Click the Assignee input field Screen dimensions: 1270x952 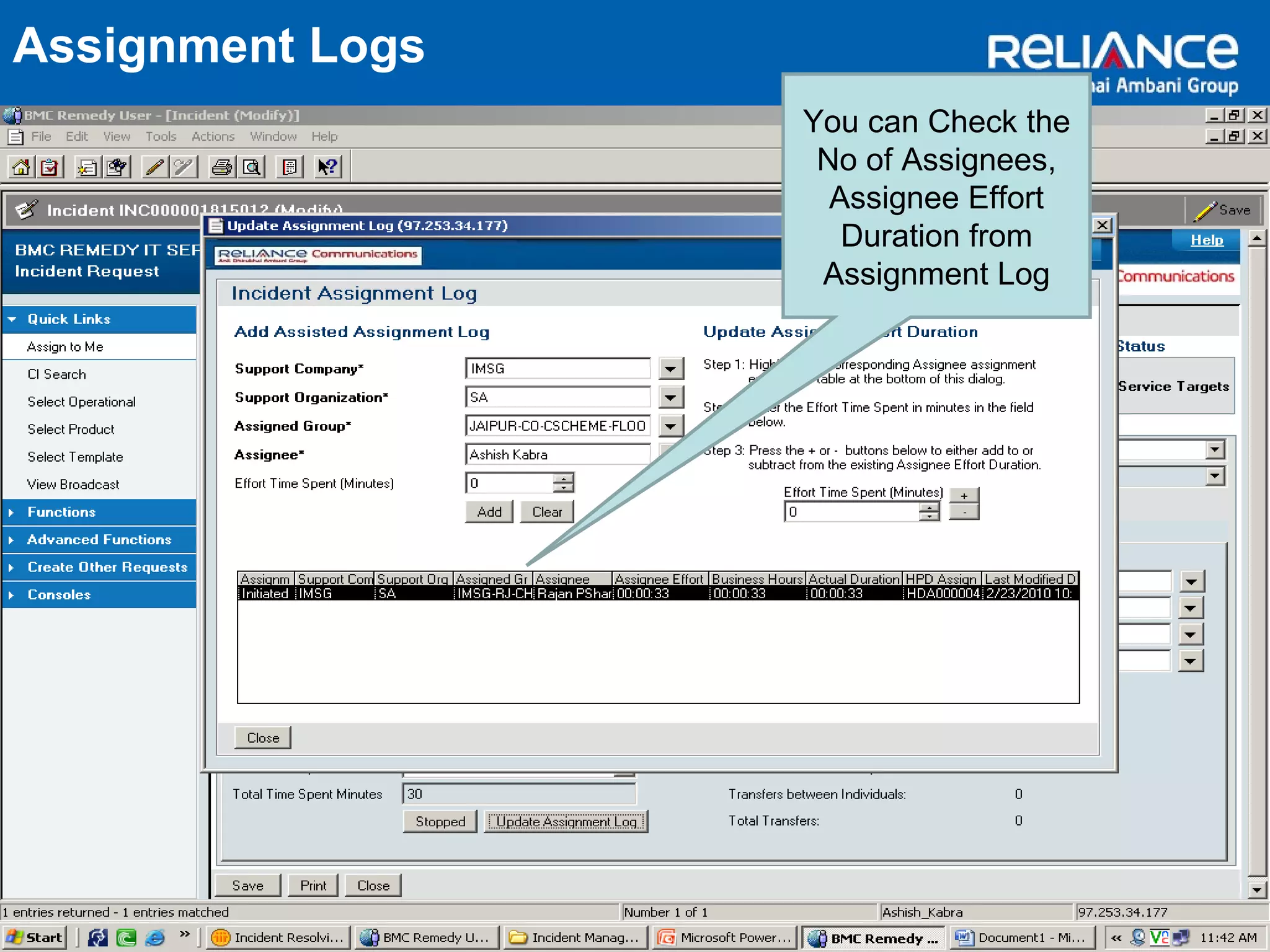tap(557, 454)
